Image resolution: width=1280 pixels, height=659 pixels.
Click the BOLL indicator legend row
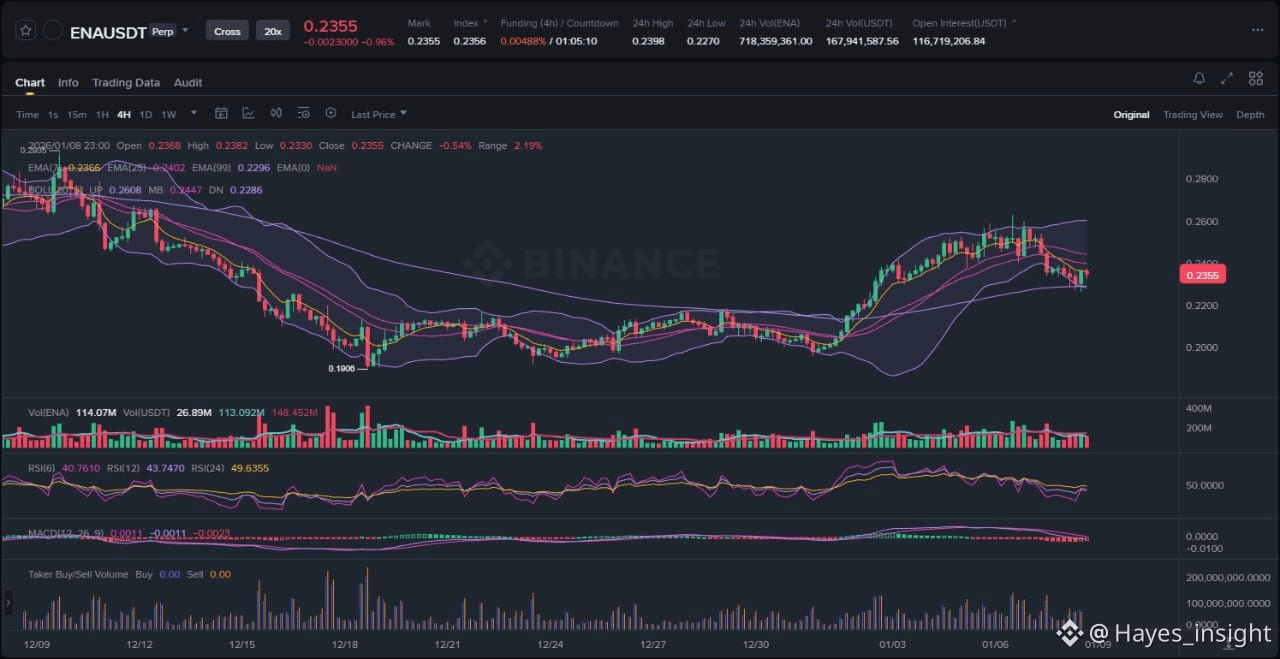145,189
